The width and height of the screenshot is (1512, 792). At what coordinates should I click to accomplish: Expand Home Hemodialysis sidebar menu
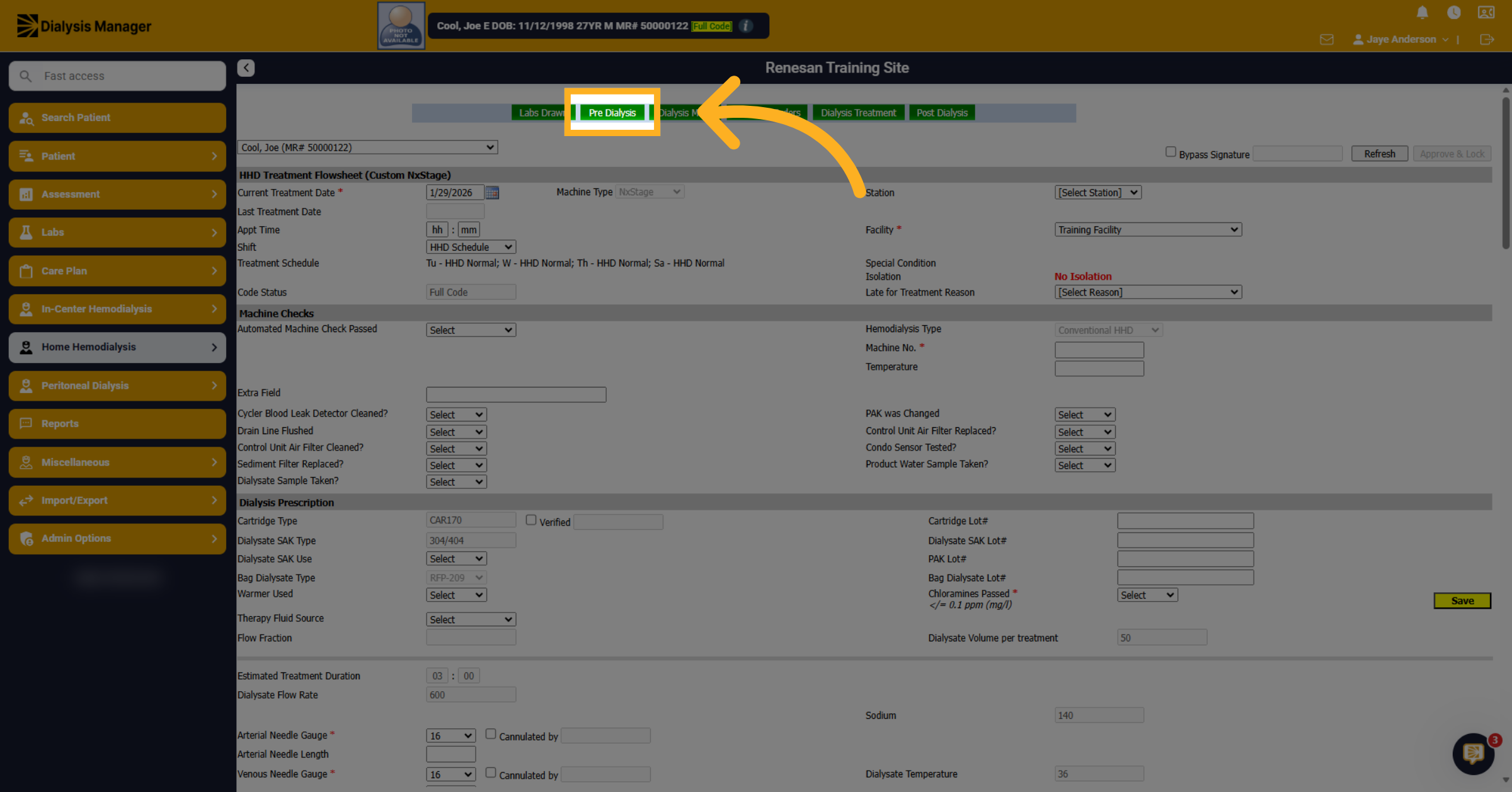117,347
